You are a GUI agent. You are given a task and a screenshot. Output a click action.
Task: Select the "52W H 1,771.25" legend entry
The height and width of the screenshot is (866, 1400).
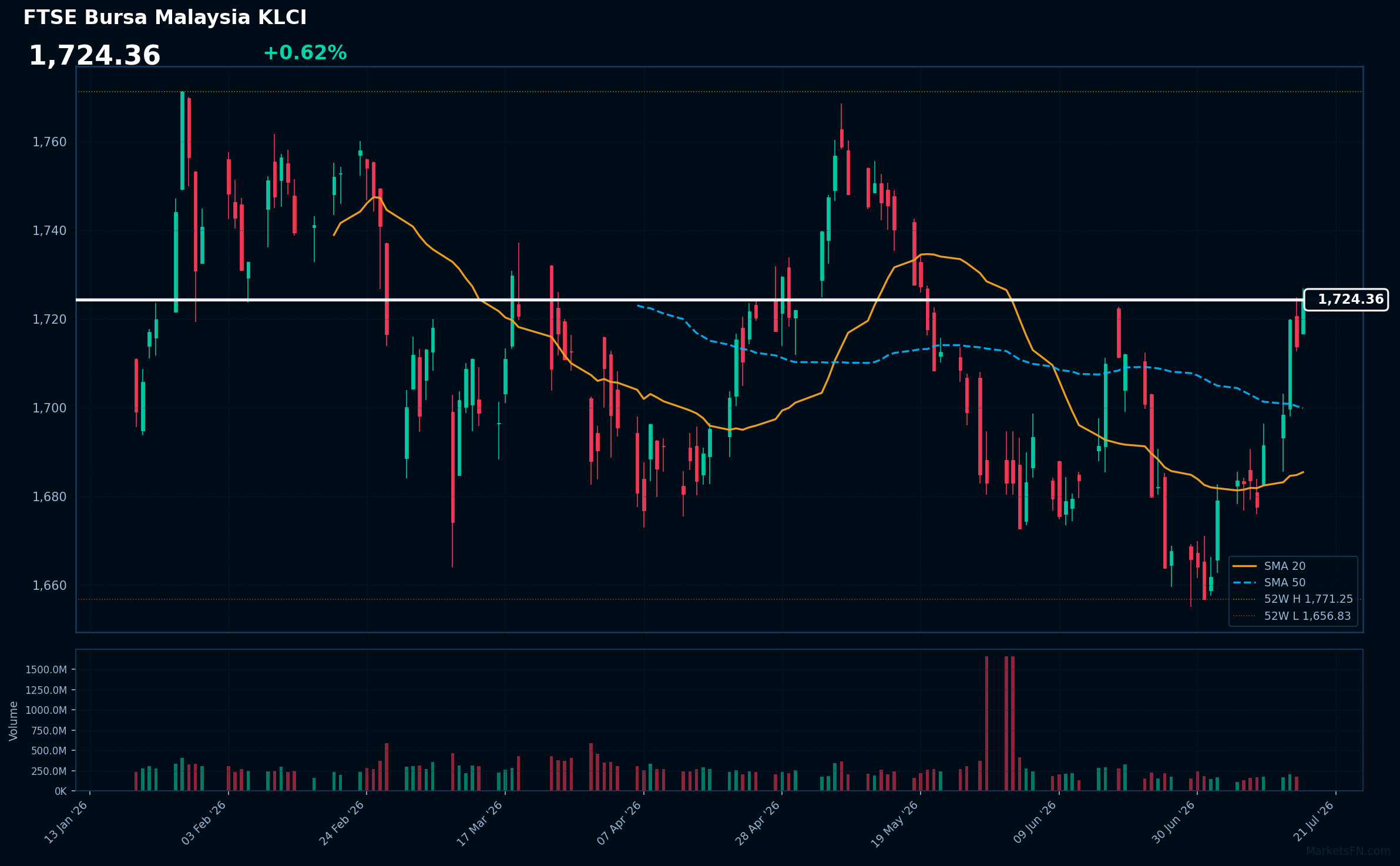1292,599
